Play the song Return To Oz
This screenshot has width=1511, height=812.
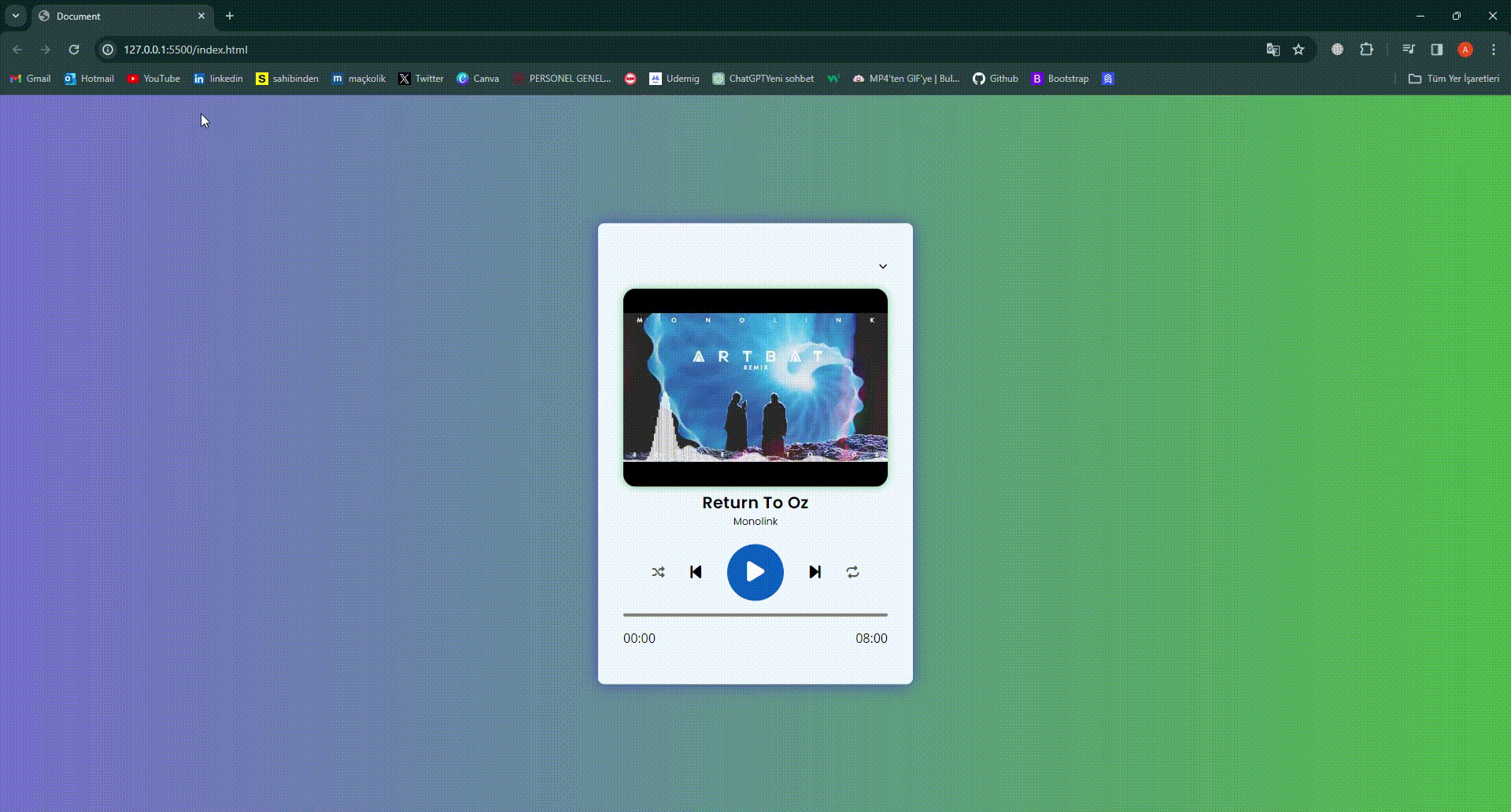755,572
